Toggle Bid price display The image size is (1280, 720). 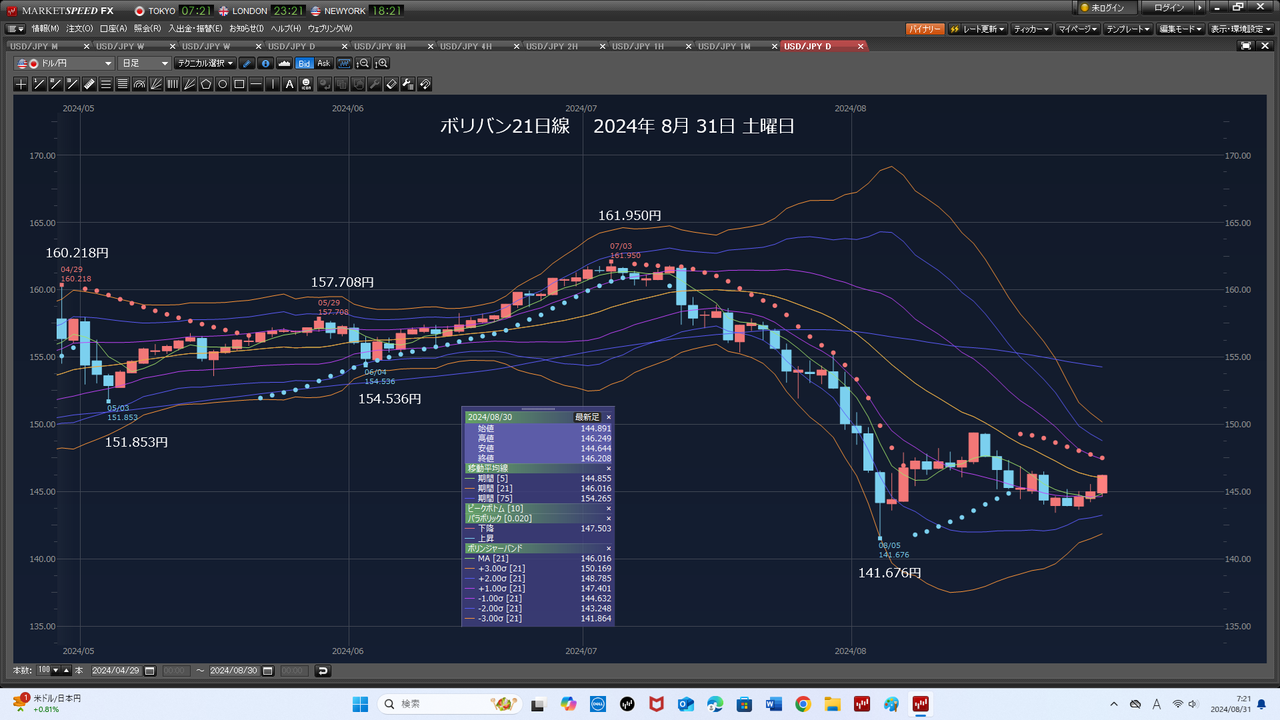(x=304, y=63)
